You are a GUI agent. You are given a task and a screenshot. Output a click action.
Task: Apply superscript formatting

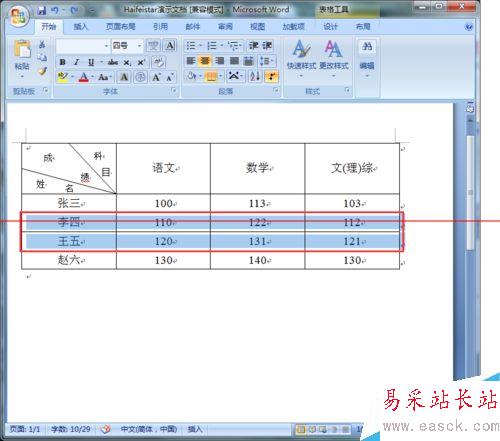click(x=141, y=62)
